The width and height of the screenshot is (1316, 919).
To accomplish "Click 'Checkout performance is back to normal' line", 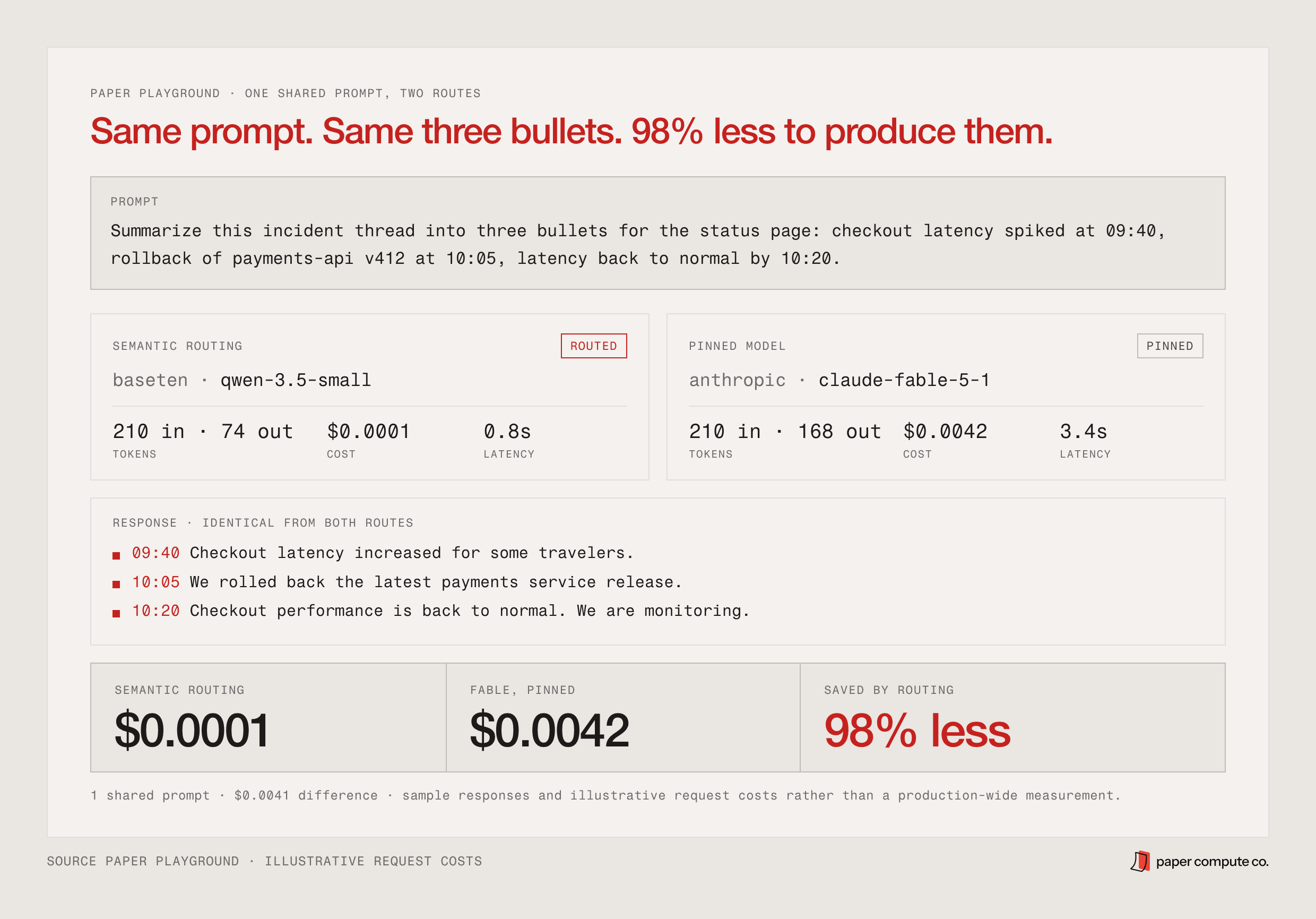I will 470,611.
